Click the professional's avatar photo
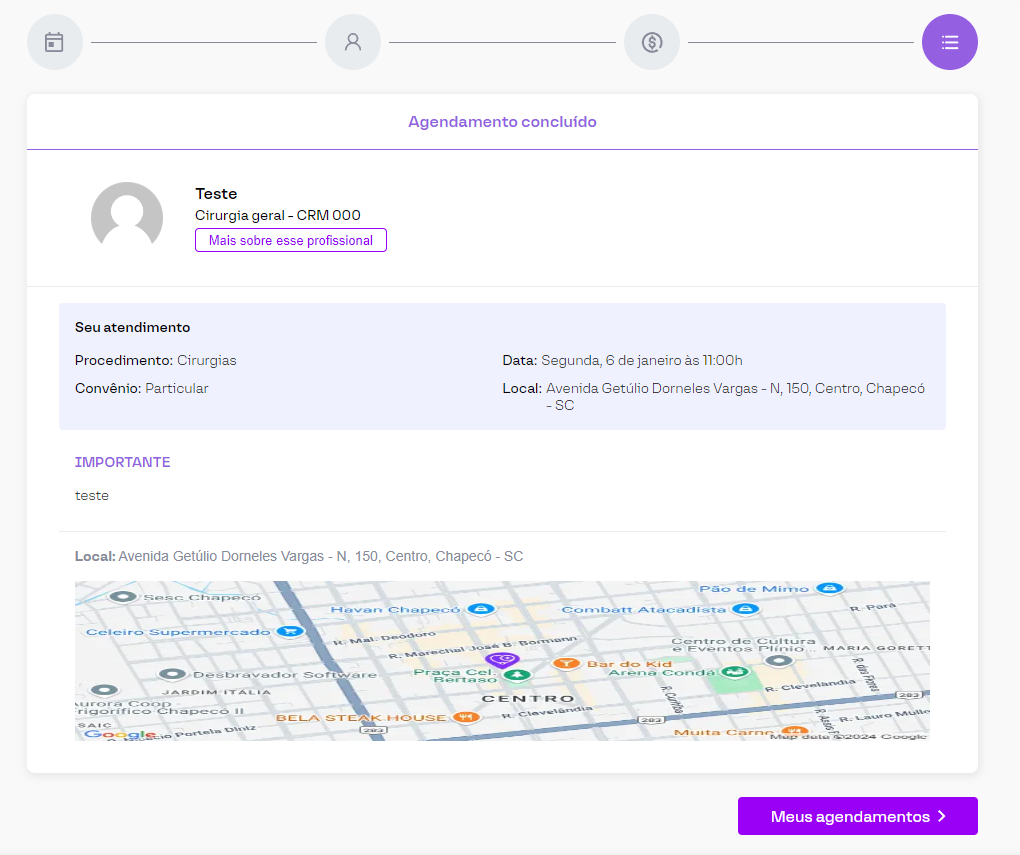Image resolution: width=1020 pixels, height=855 pixels. point(127,217)
